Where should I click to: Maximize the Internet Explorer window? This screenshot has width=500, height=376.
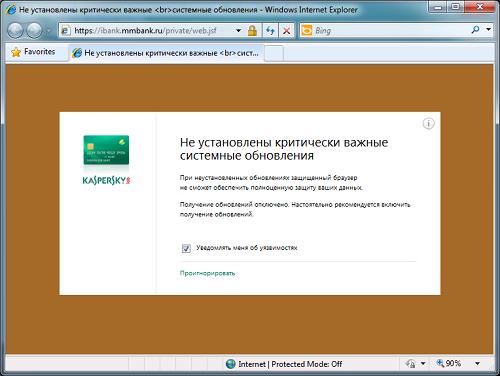coord(455,7)
